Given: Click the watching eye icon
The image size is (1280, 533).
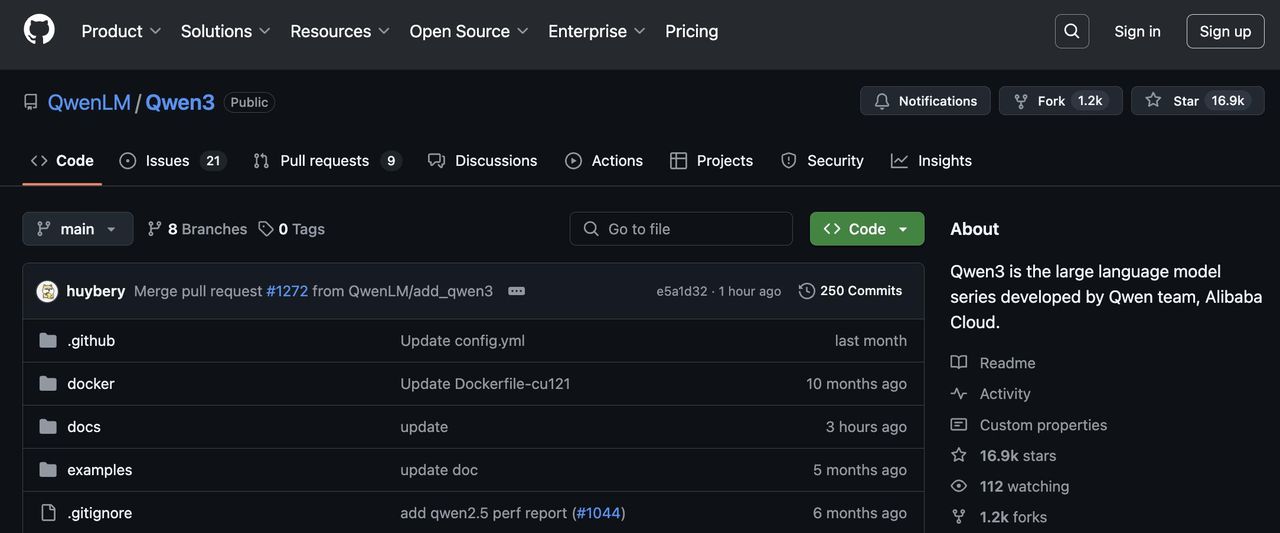Looking at the screenshot, I should click(x=959, y=486).
